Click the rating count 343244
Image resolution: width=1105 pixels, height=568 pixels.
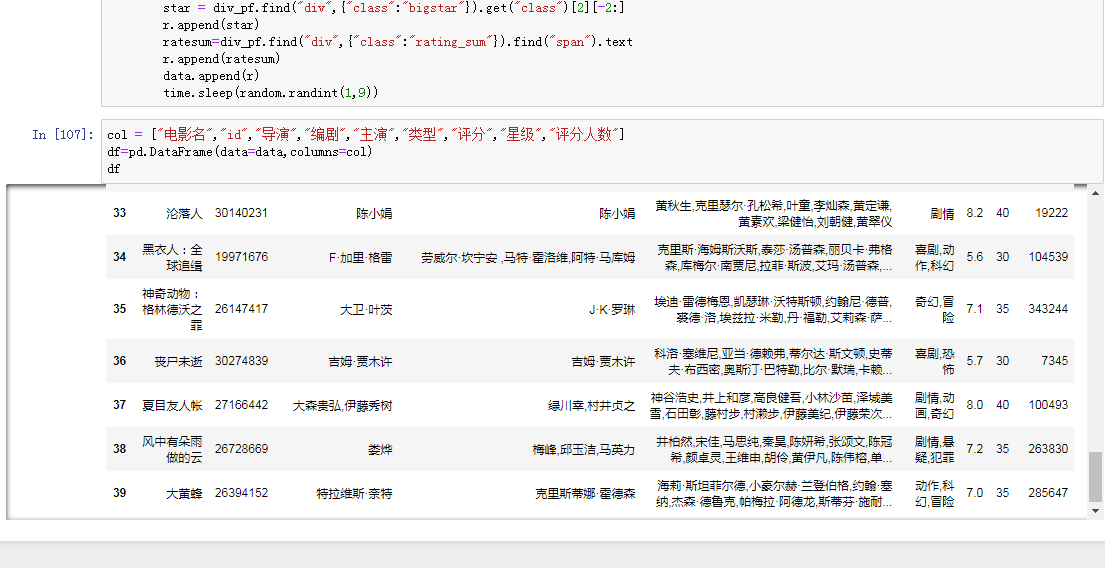pos(1048,309)
